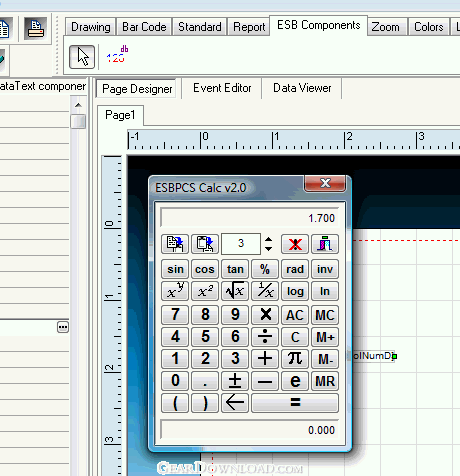
Task: Click the MC memory clear key
Action: tap(325, 315)
